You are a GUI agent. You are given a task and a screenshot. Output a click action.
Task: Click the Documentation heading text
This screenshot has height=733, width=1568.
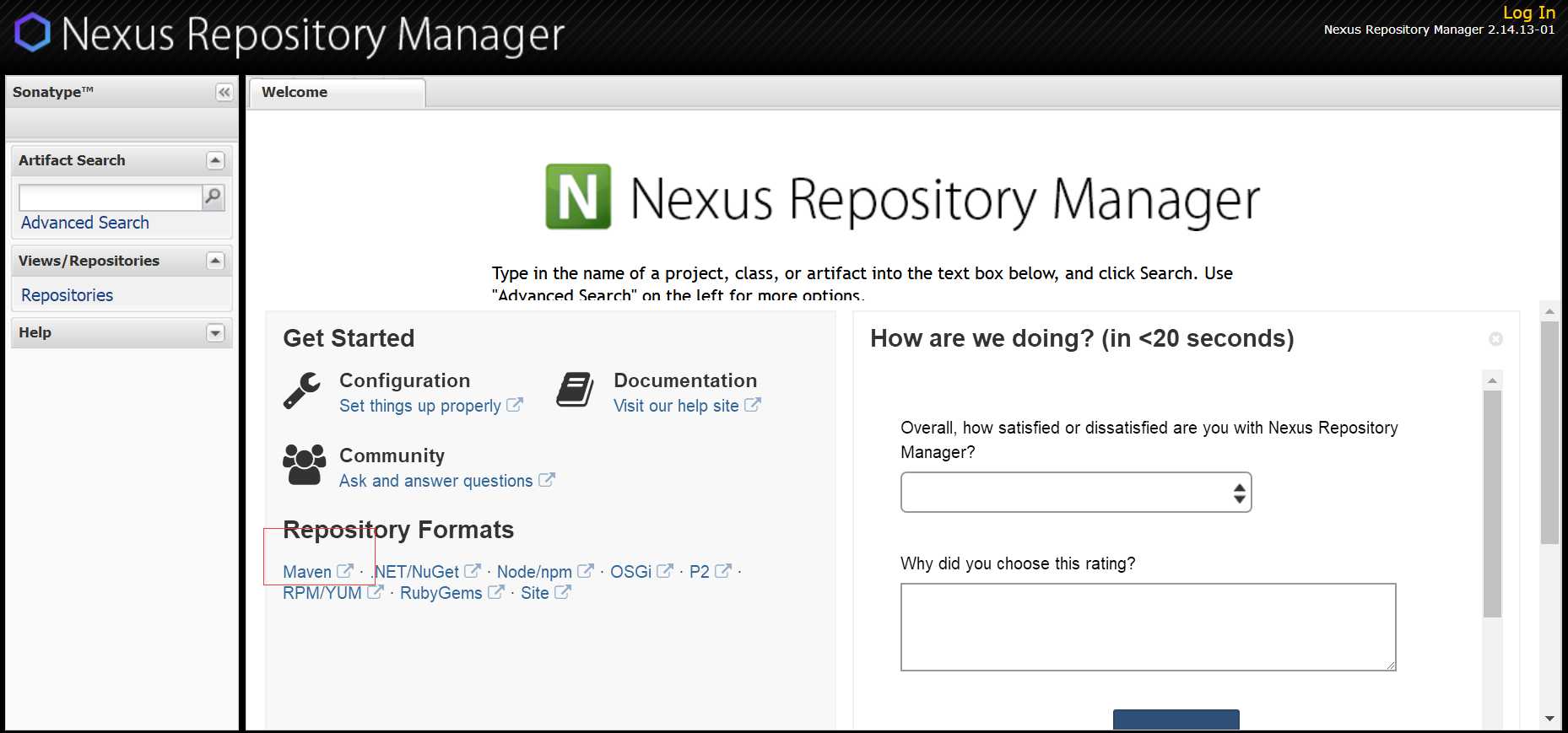685,380
